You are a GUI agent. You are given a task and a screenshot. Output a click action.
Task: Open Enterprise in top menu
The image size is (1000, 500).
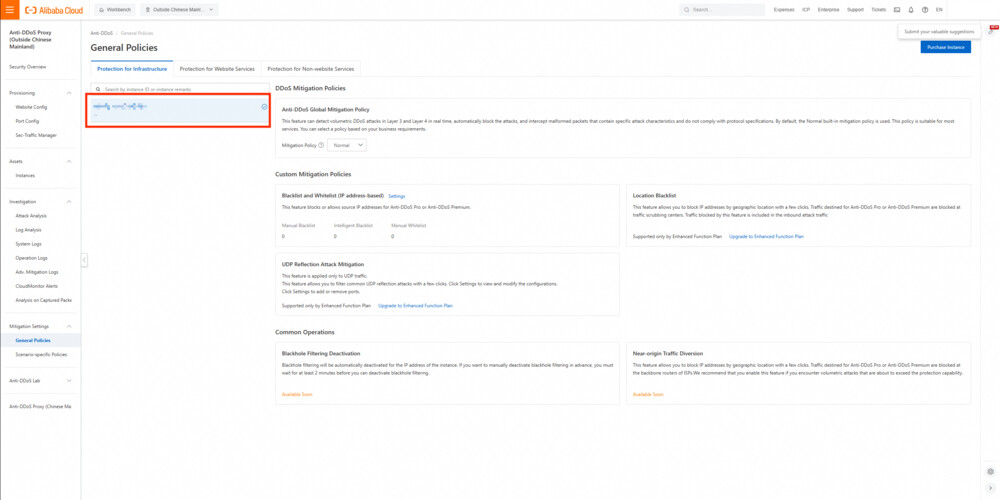pos(828,10)
